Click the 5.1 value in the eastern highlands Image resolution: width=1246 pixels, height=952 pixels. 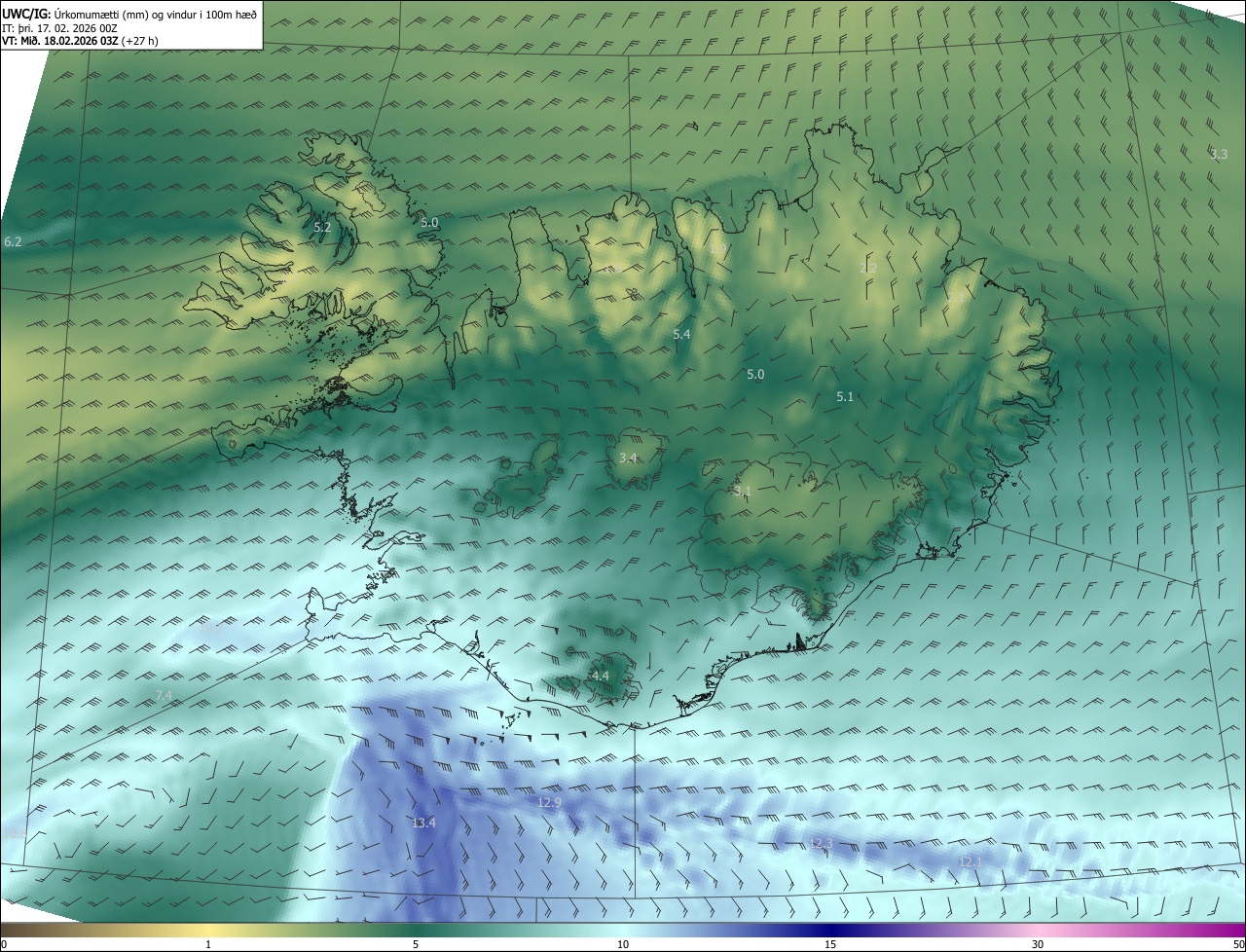[x=845, y=397]
